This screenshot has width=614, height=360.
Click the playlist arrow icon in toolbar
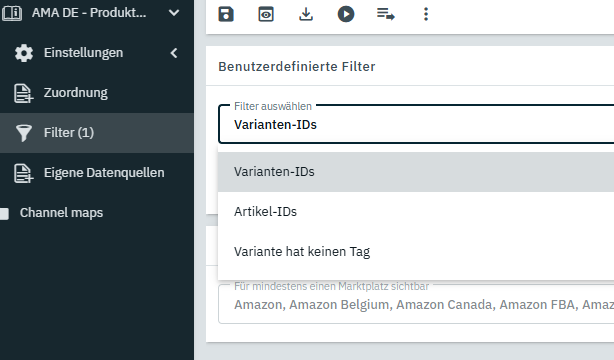(386, 14)
